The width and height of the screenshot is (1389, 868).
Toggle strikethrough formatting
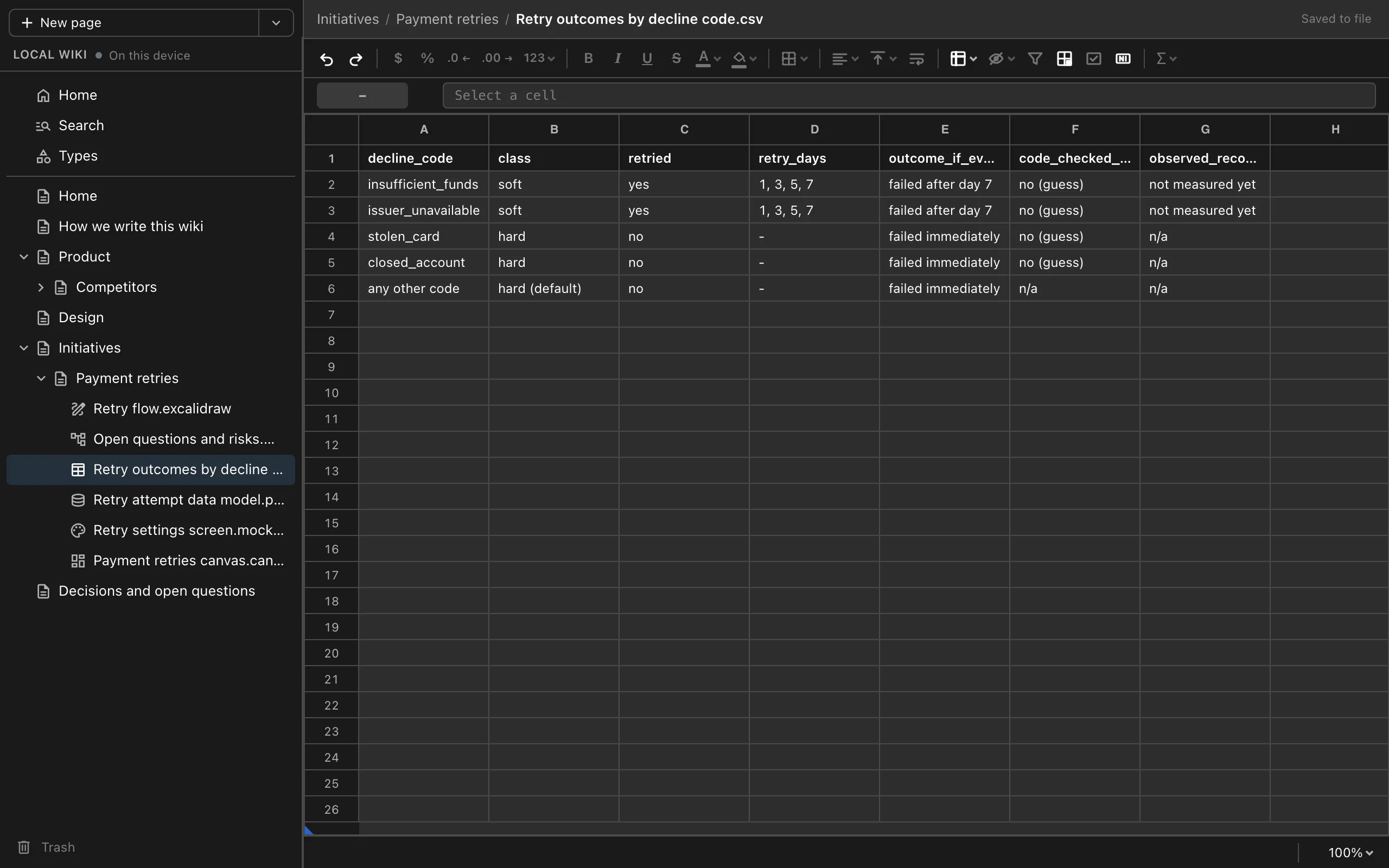[676, 58]
